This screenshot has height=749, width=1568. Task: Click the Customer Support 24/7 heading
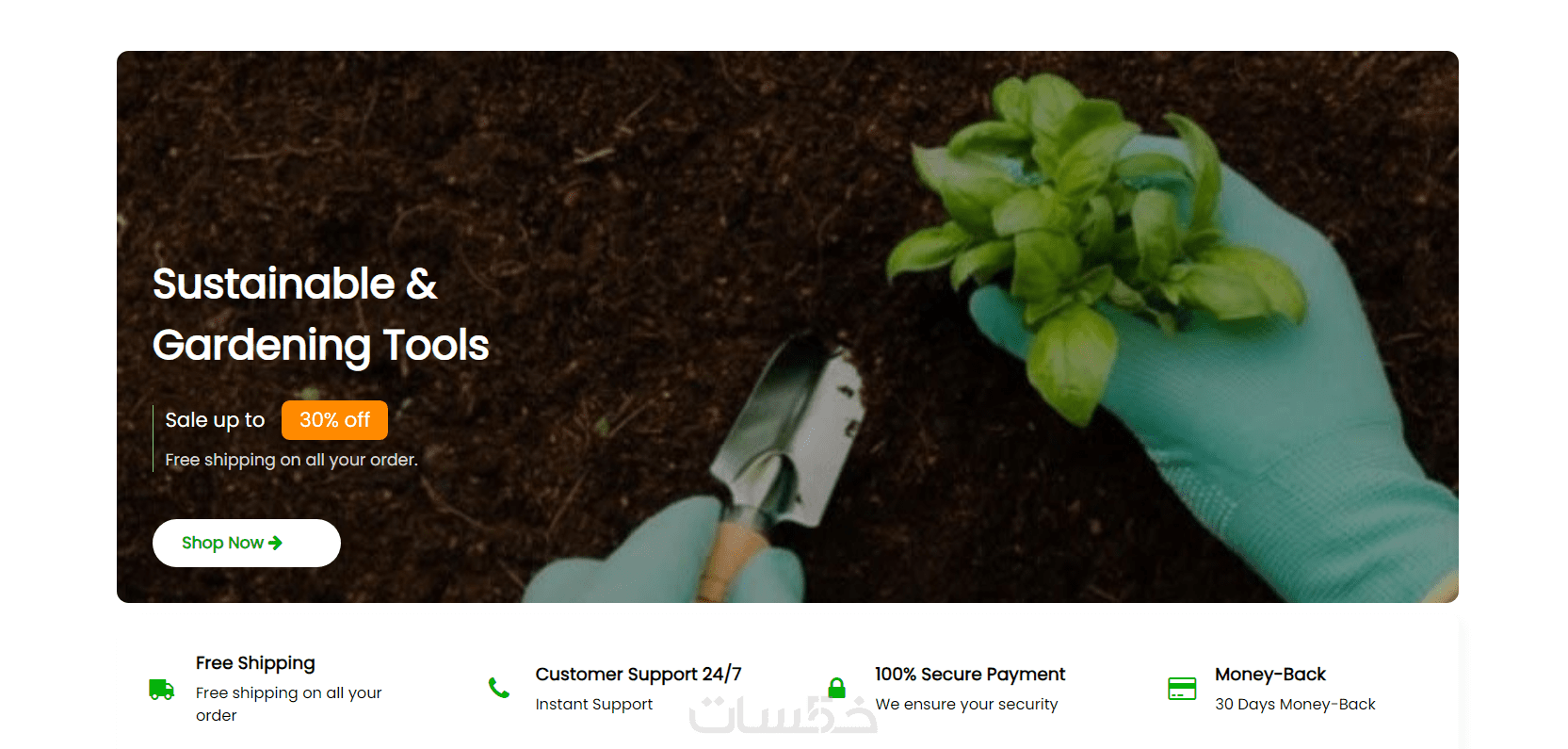639,675
